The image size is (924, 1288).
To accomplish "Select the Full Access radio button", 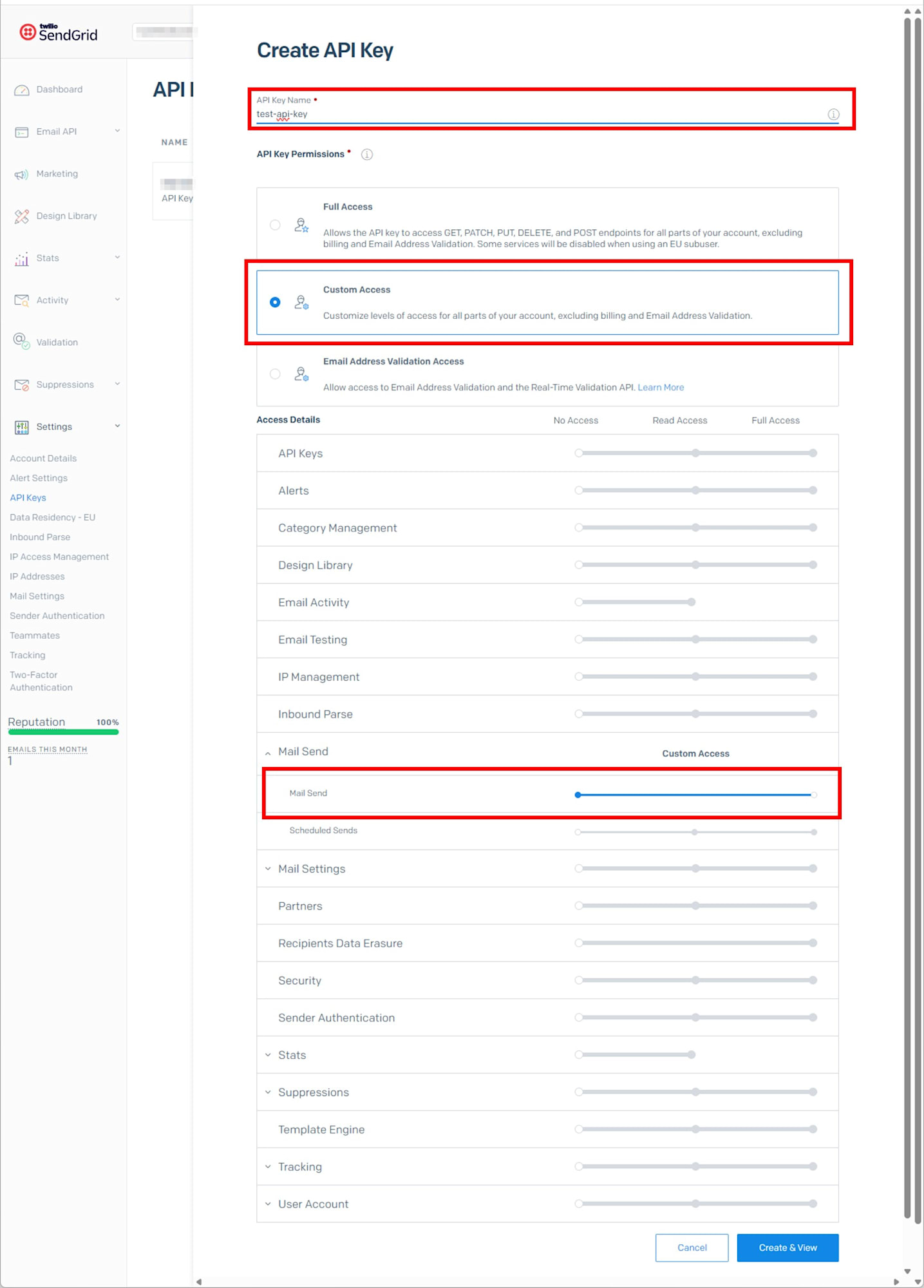I will click(x=275, y=225).
